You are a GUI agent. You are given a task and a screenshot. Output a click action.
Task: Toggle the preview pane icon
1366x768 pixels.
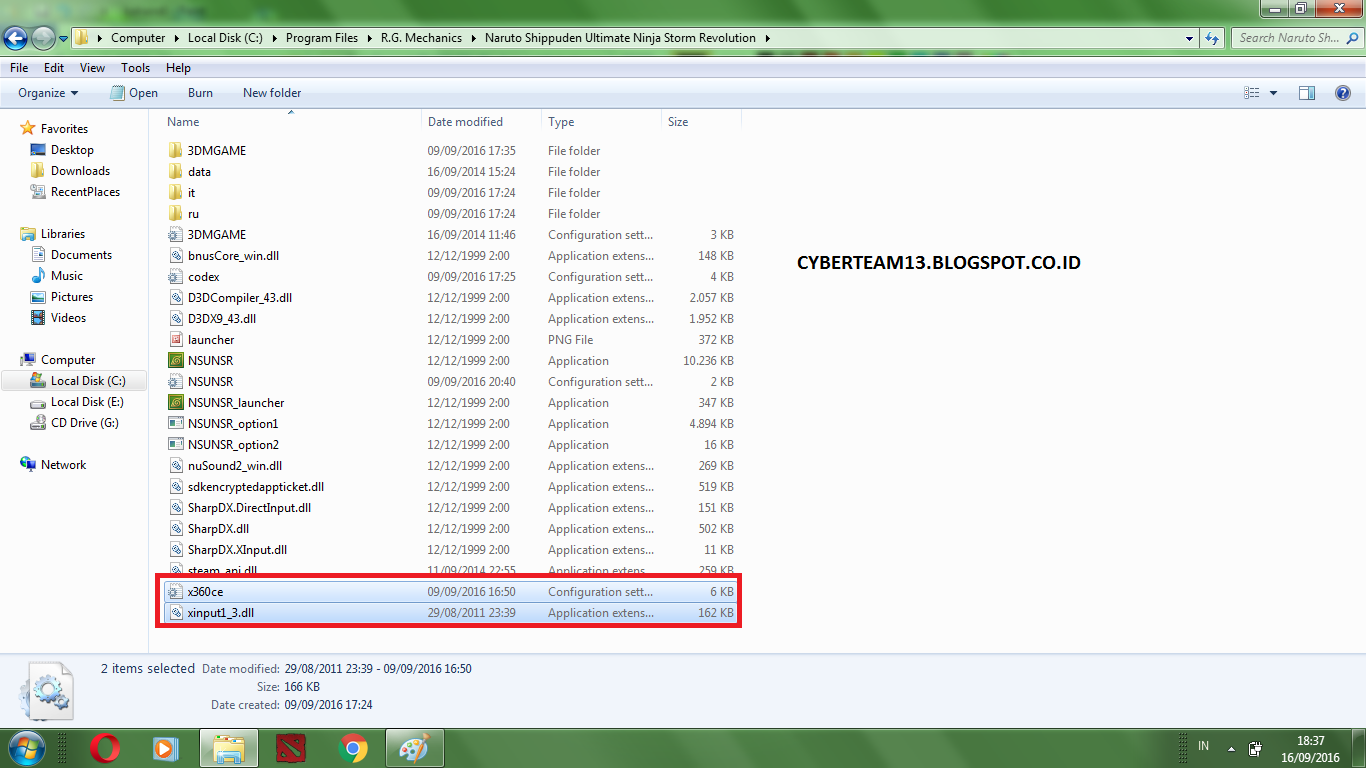pyautogui.click(x=1306, y=93)
